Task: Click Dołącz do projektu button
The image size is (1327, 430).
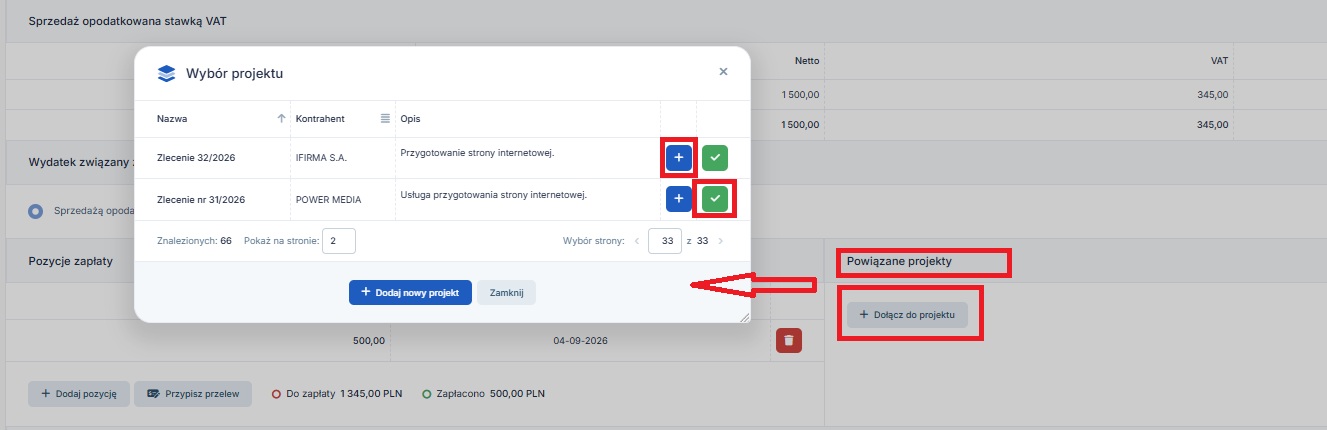Action: pos(907,315)
